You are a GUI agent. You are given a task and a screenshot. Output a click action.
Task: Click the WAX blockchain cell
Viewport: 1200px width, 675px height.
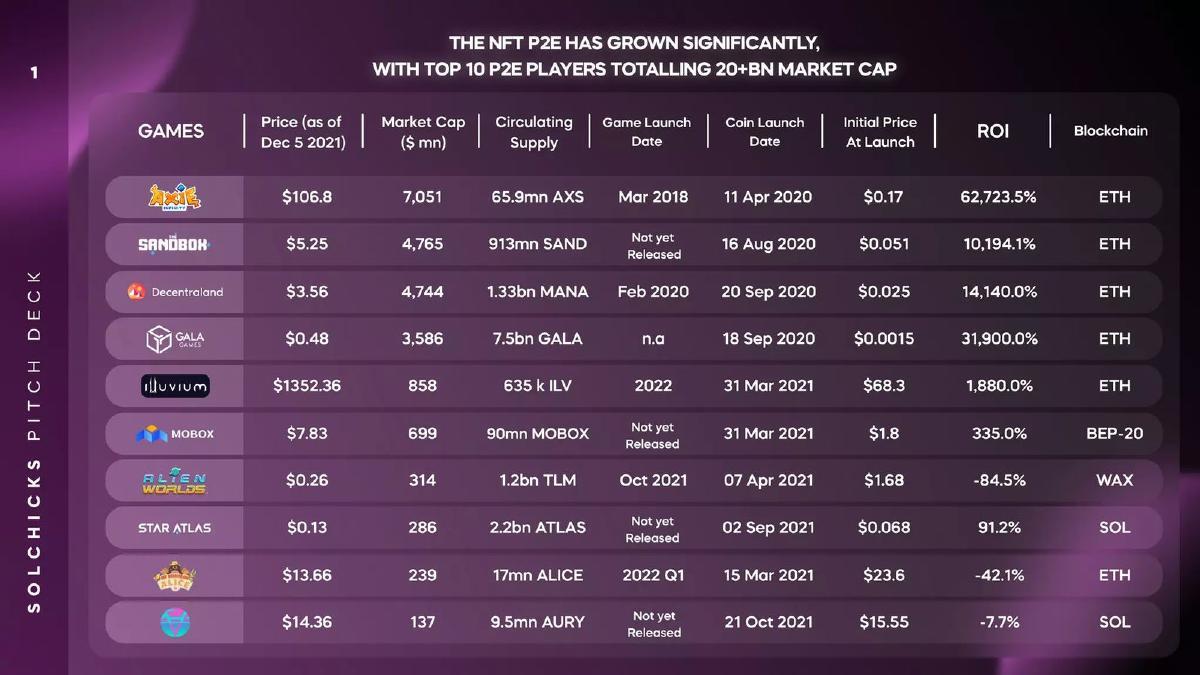(x=1114, y=481)
